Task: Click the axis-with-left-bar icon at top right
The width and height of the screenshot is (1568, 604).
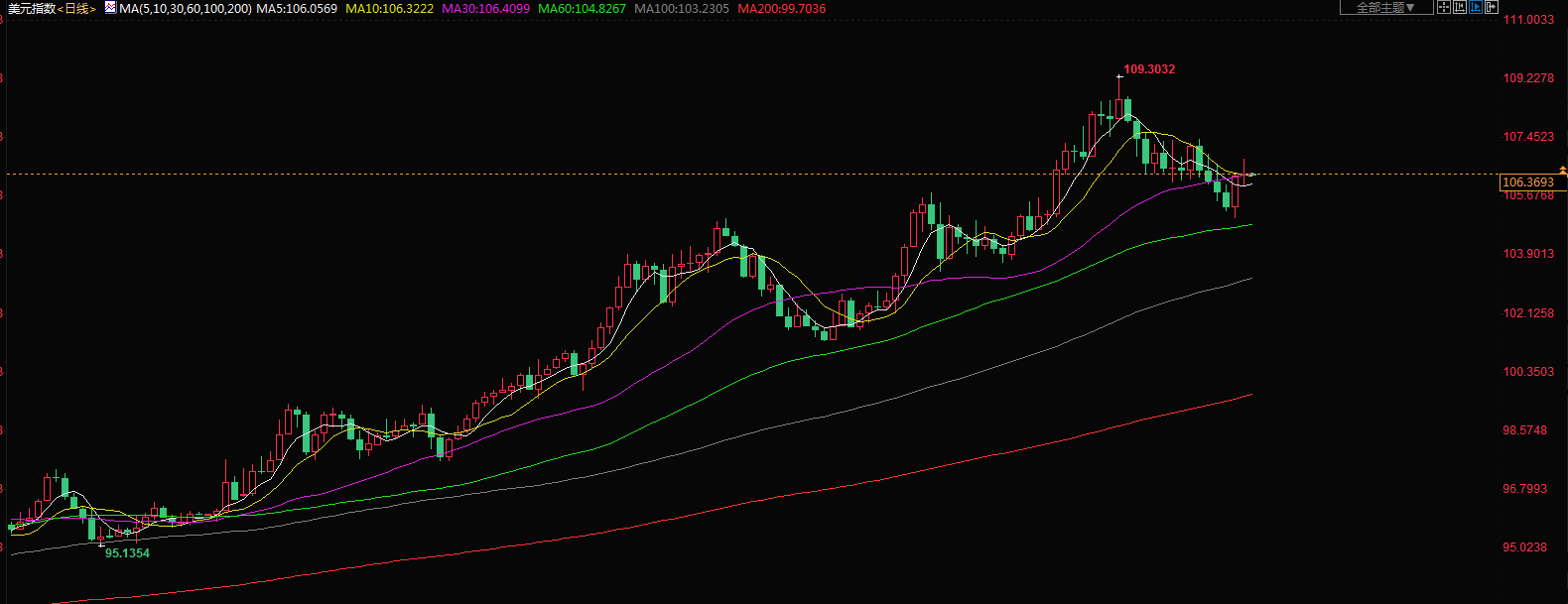Action: pyautogui.click(x=1460, y=7)
